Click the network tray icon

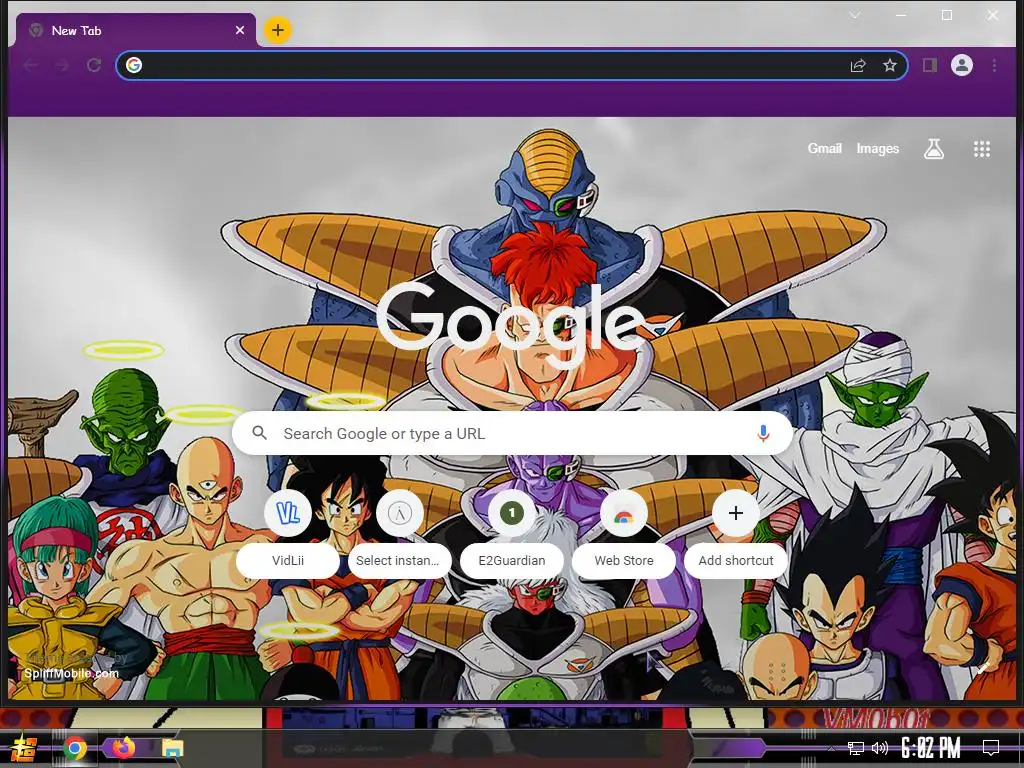(855, 748)
